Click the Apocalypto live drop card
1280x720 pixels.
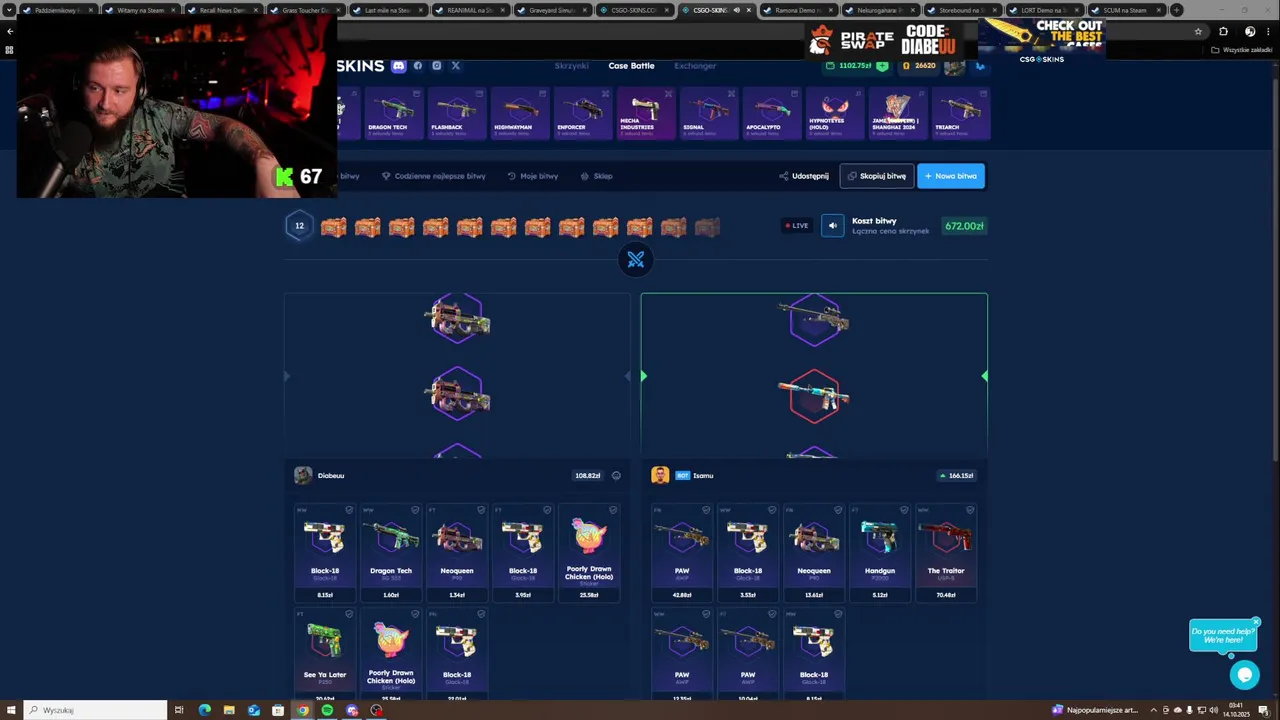pyautogui.click(x=771, y=113)
